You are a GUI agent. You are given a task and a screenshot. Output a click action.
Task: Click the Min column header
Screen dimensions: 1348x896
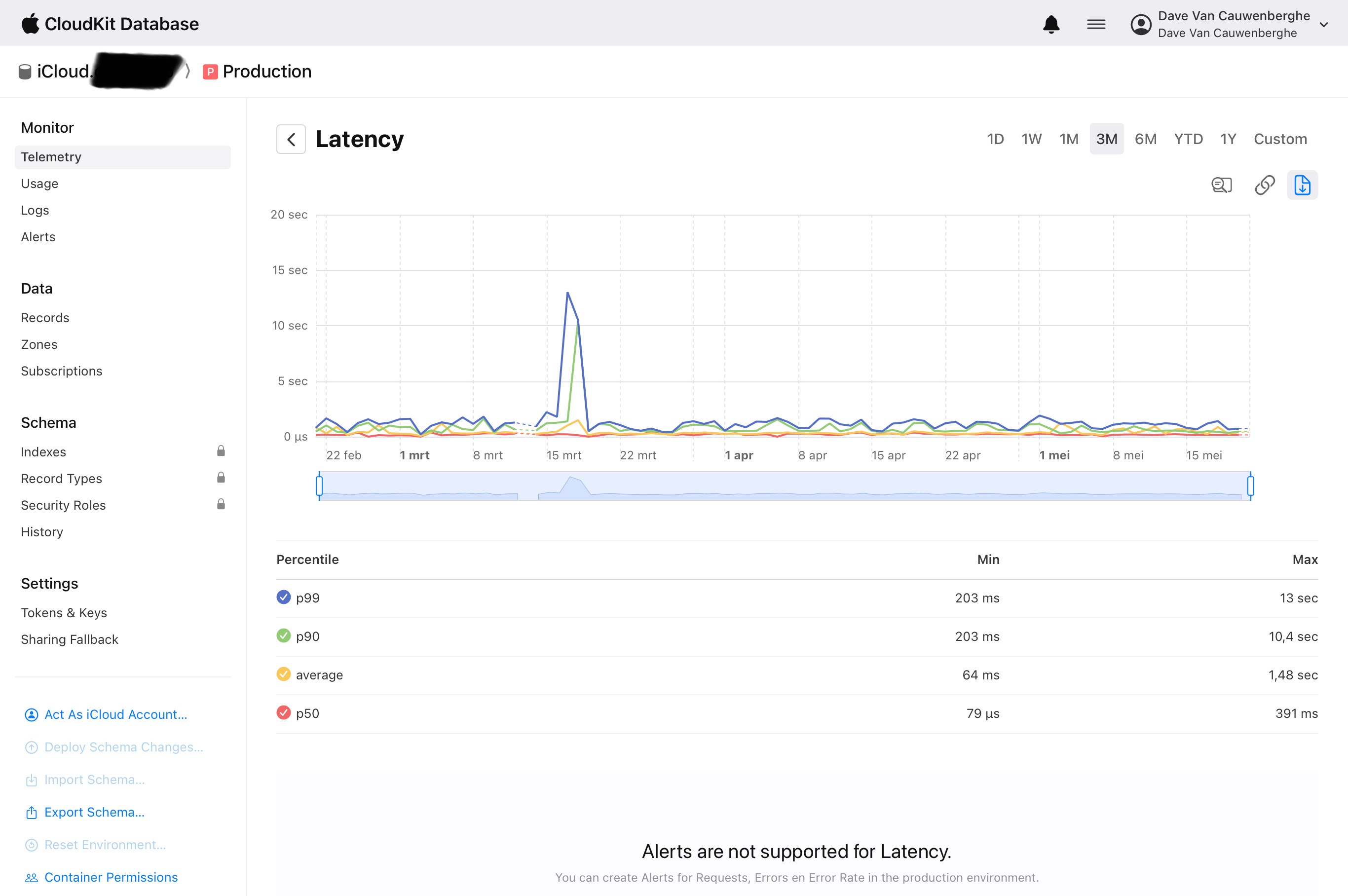[x=988, y=560]
